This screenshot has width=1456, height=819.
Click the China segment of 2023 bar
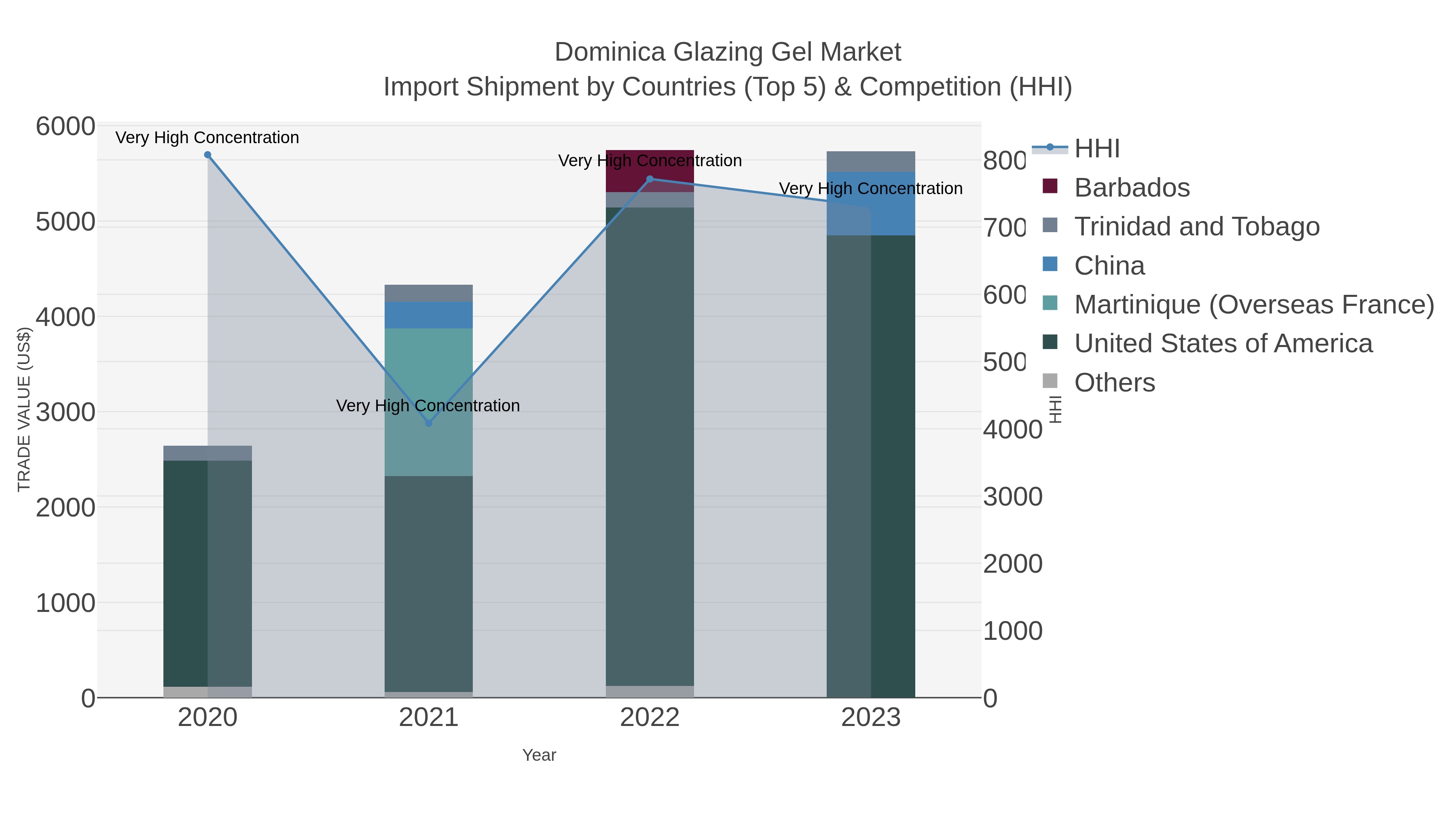tap(871, 203)
